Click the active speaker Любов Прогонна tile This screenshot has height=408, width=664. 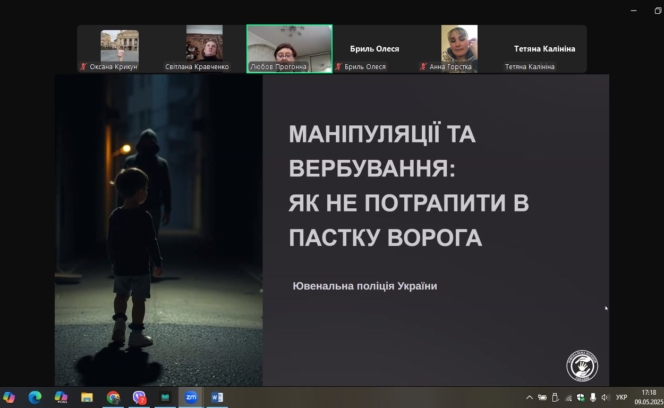click(289, 47)
